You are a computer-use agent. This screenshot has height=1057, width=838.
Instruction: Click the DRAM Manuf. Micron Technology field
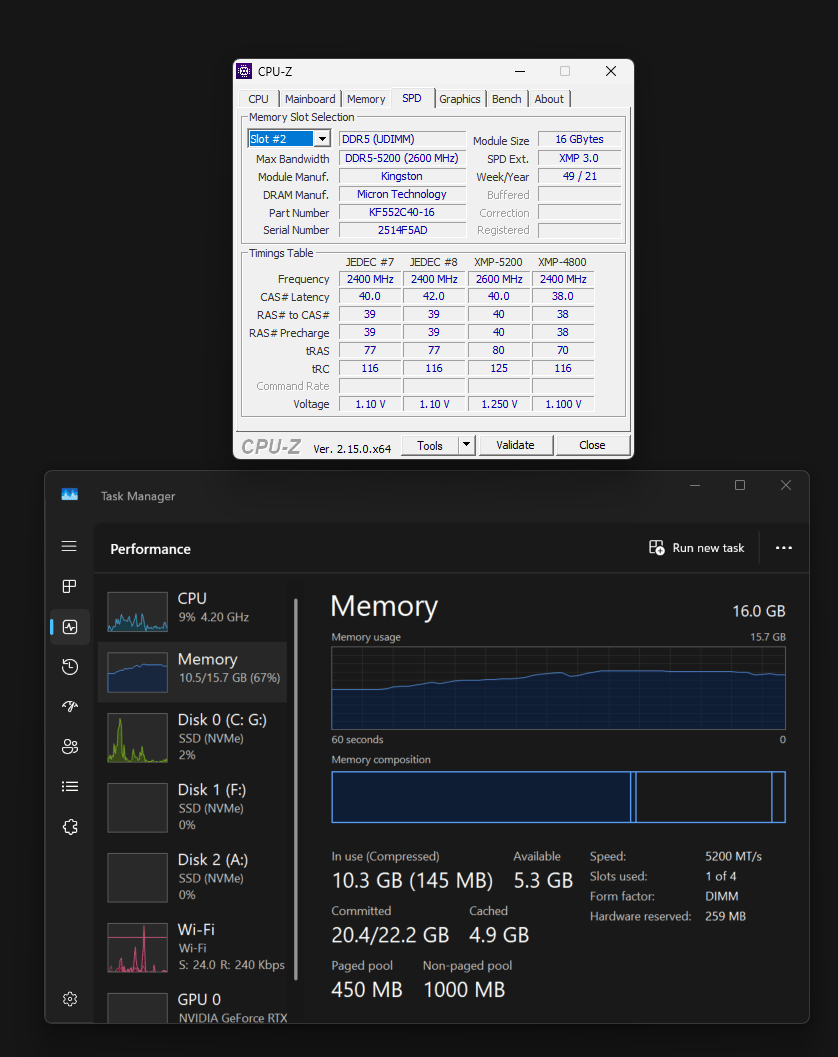[x=402, y=194]
